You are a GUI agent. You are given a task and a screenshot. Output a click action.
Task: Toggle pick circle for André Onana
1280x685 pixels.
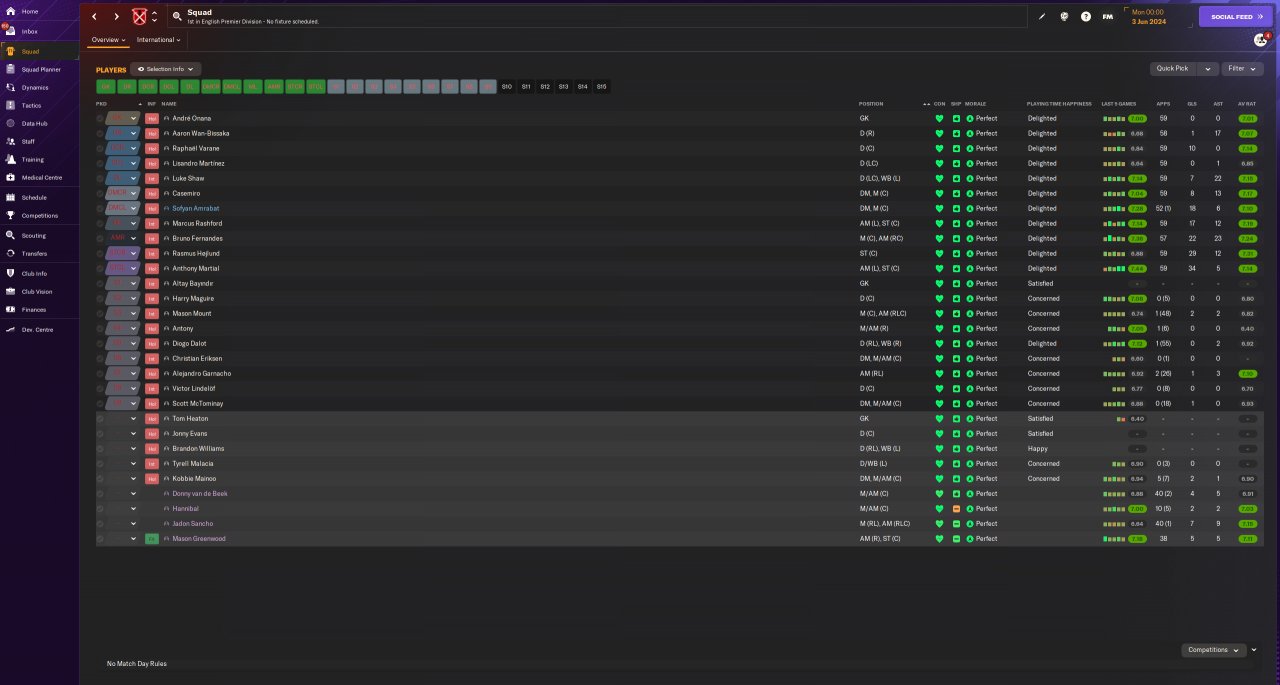(x=100, y=118)
